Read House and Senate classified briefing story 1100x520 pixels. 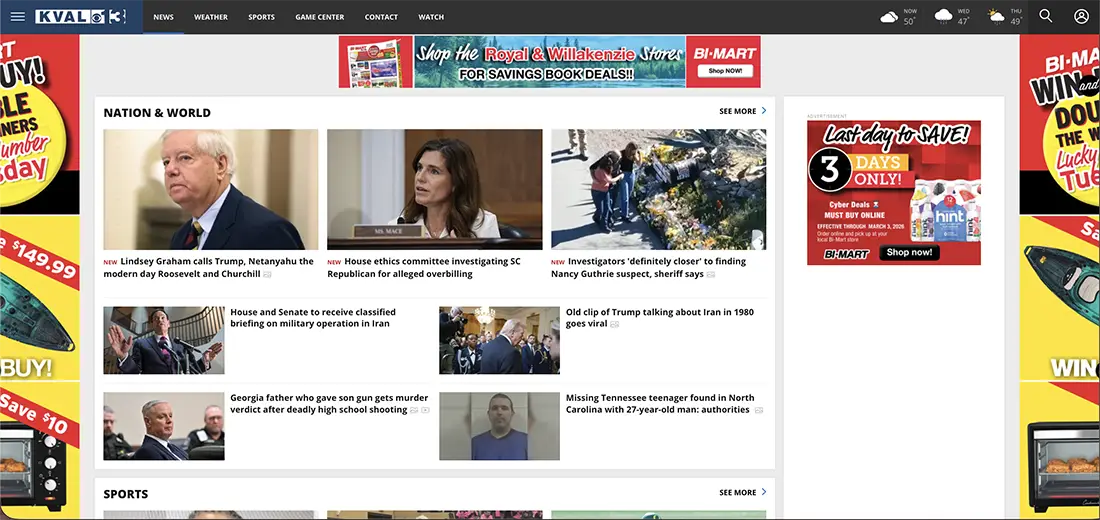(313, 318)
